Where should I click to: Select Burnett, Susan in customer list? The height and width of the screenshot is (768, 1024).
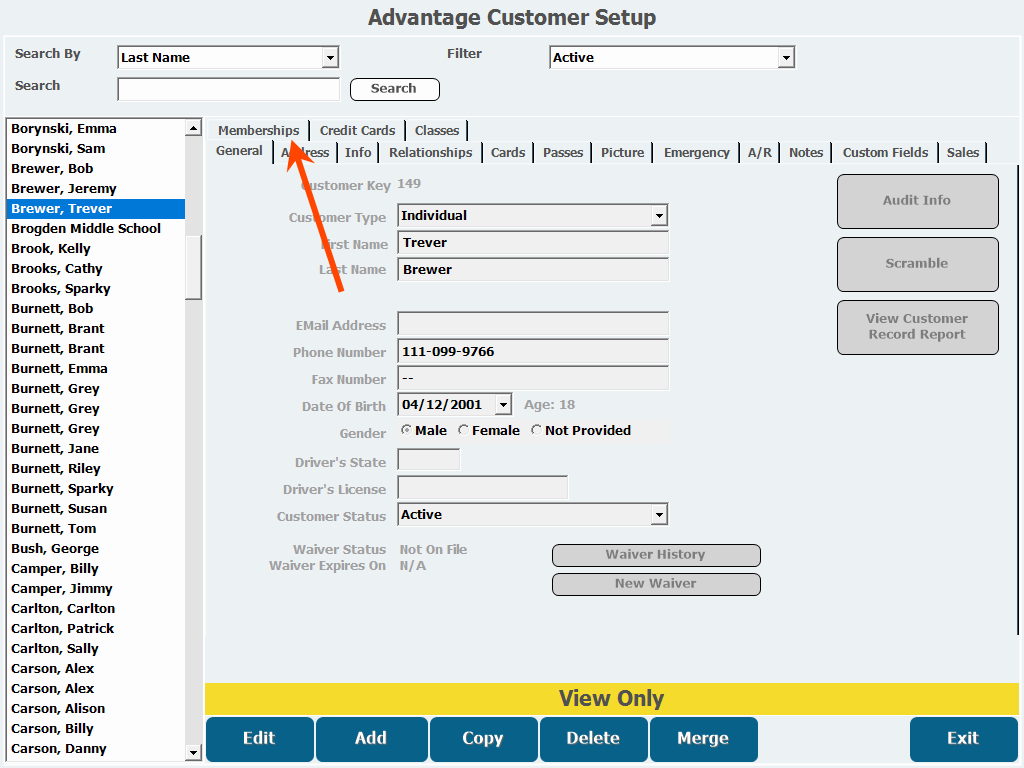point(96,509)
